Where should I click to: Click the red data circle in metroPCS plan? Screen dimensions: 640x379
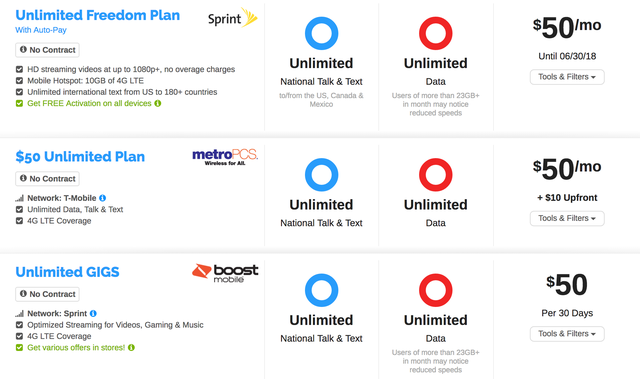[436, 175]
